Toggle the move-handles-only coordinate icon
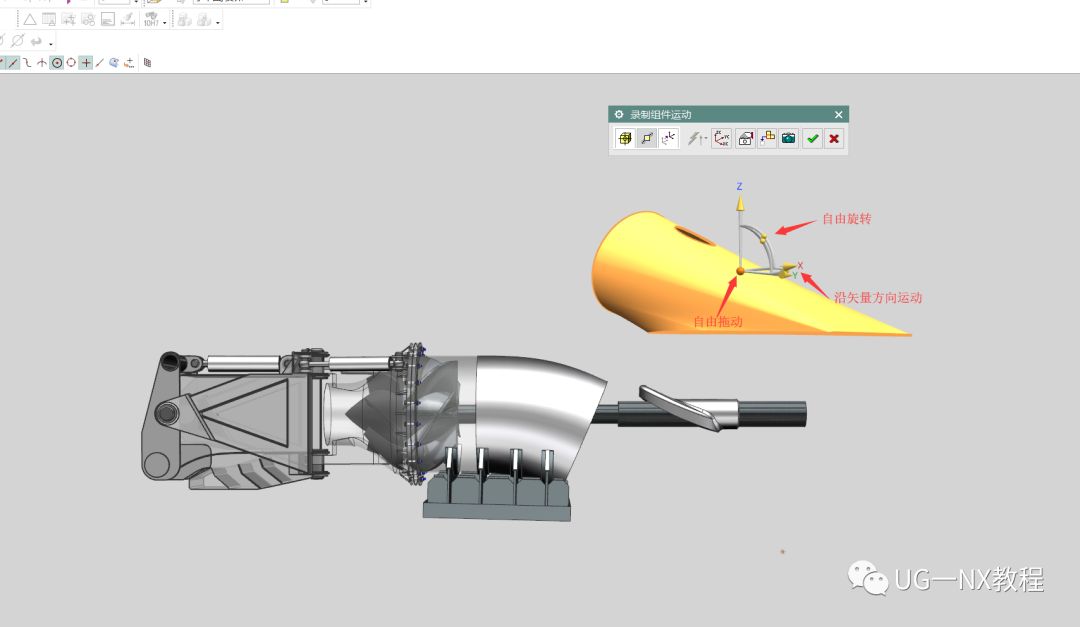Viewport: 1080px width, 627px height. [669, 138]
